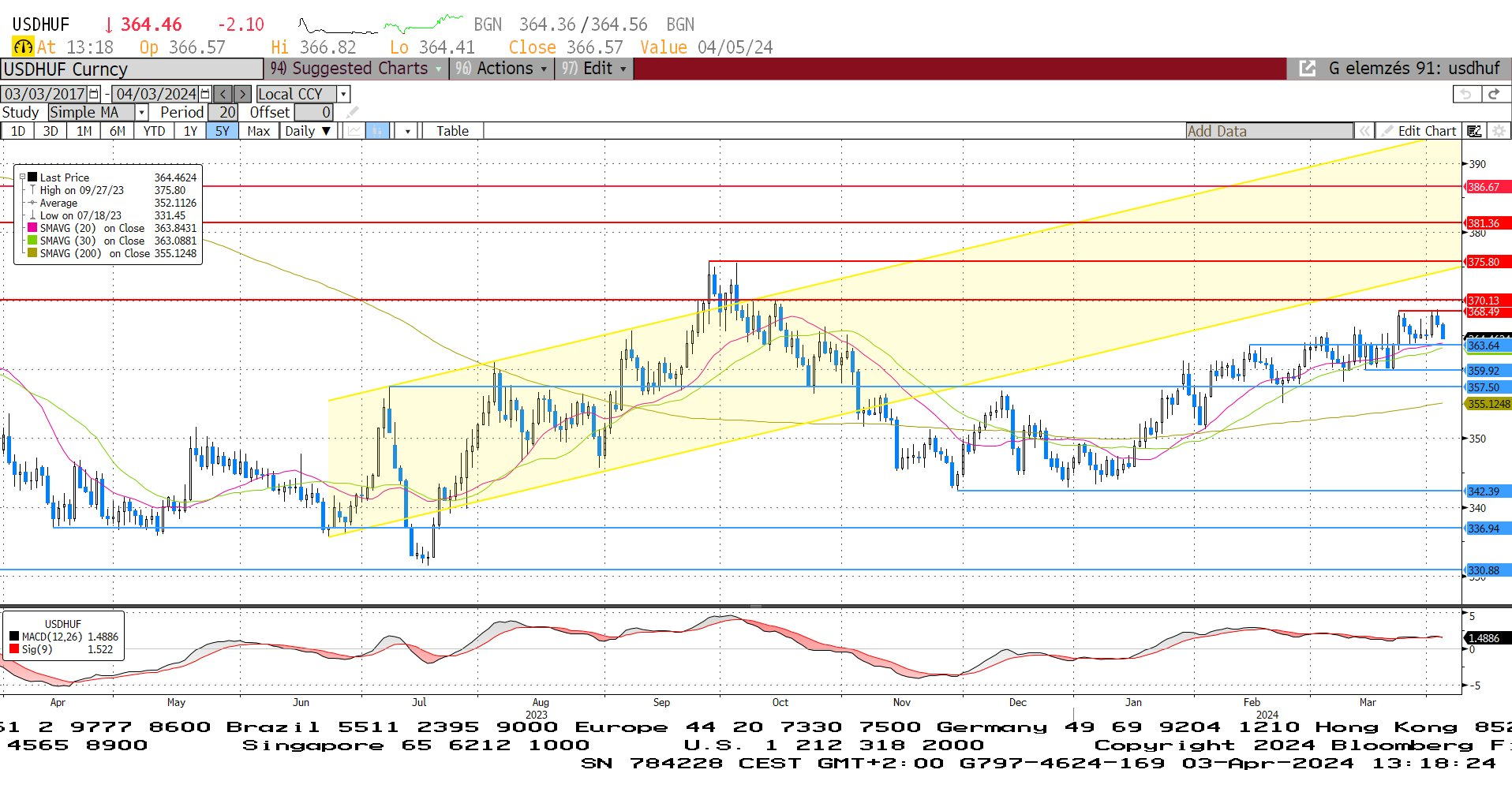The width and height of the screenshot is (1512, 807).
Task: Switch to line chart type icon
Action: [354, 131]
